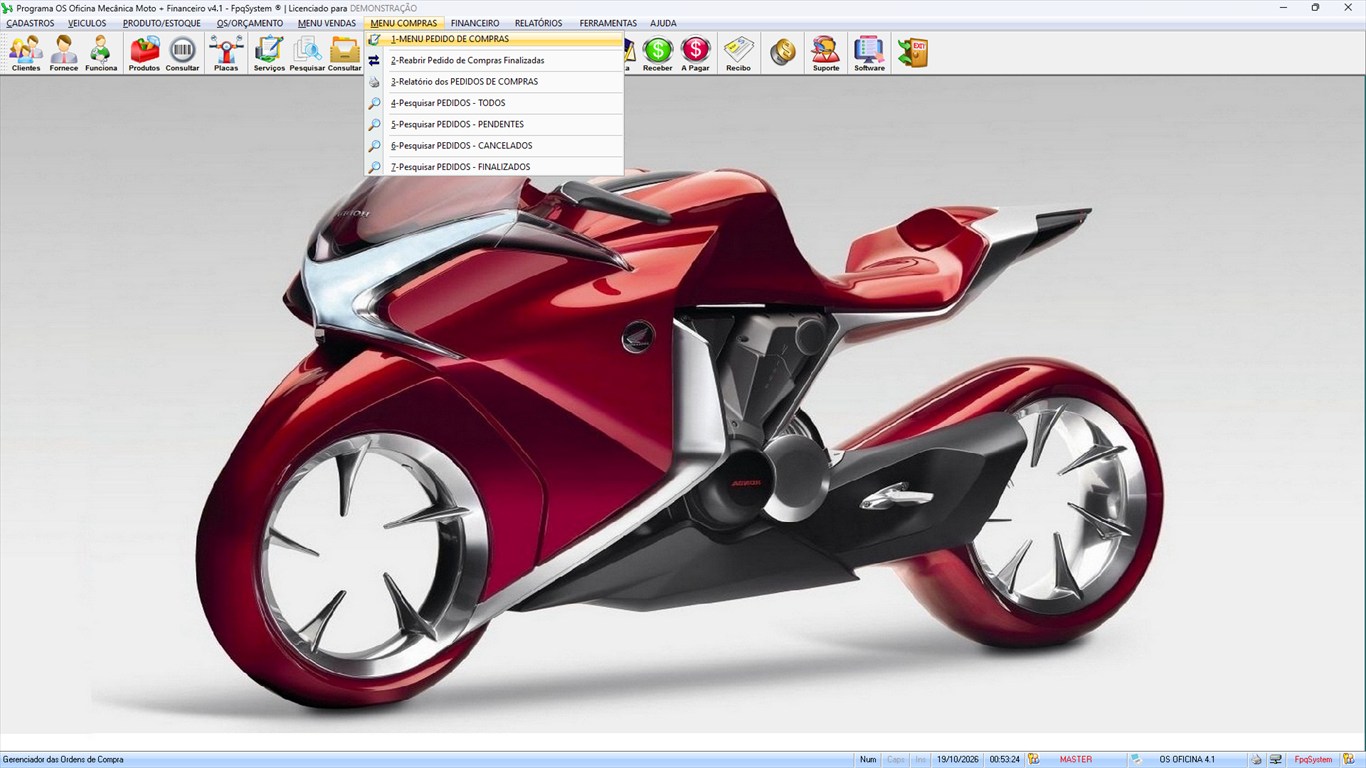Open the Software monitor icon
This screenshot has width=1366, height=768.
point(869,53)
